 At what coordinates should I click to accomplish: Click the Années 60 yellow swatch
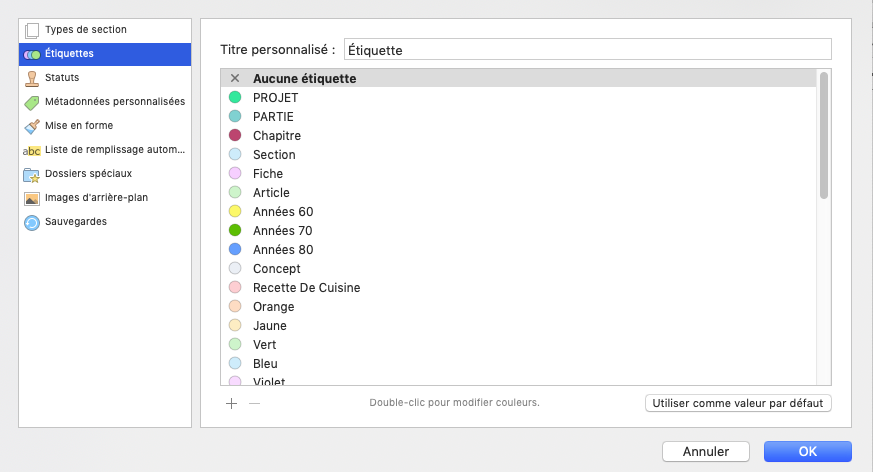coord(235,211)
